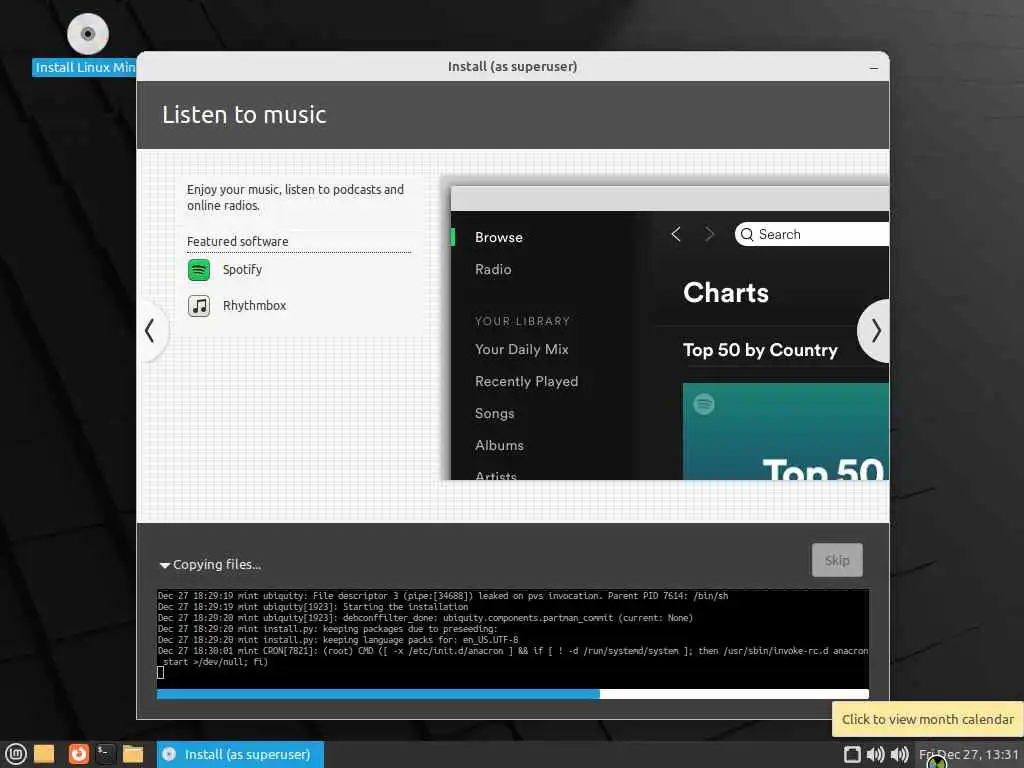This screenshot has width=1024, height=768.
Task: Click the 'Featured software' heading
Action: (238, 242)
